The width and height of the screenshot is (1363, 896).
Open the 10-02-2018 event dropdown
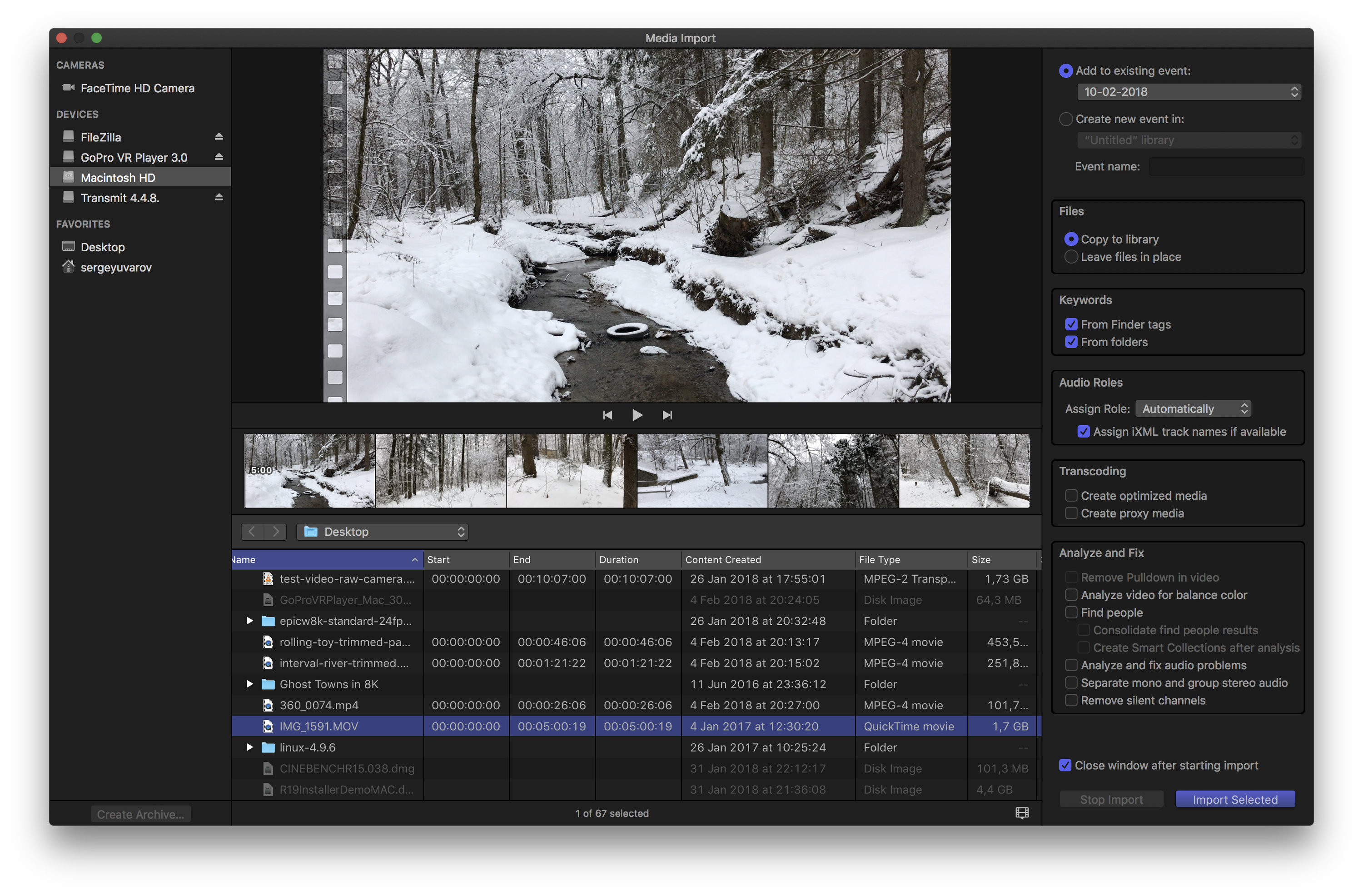click(1189, 92)
